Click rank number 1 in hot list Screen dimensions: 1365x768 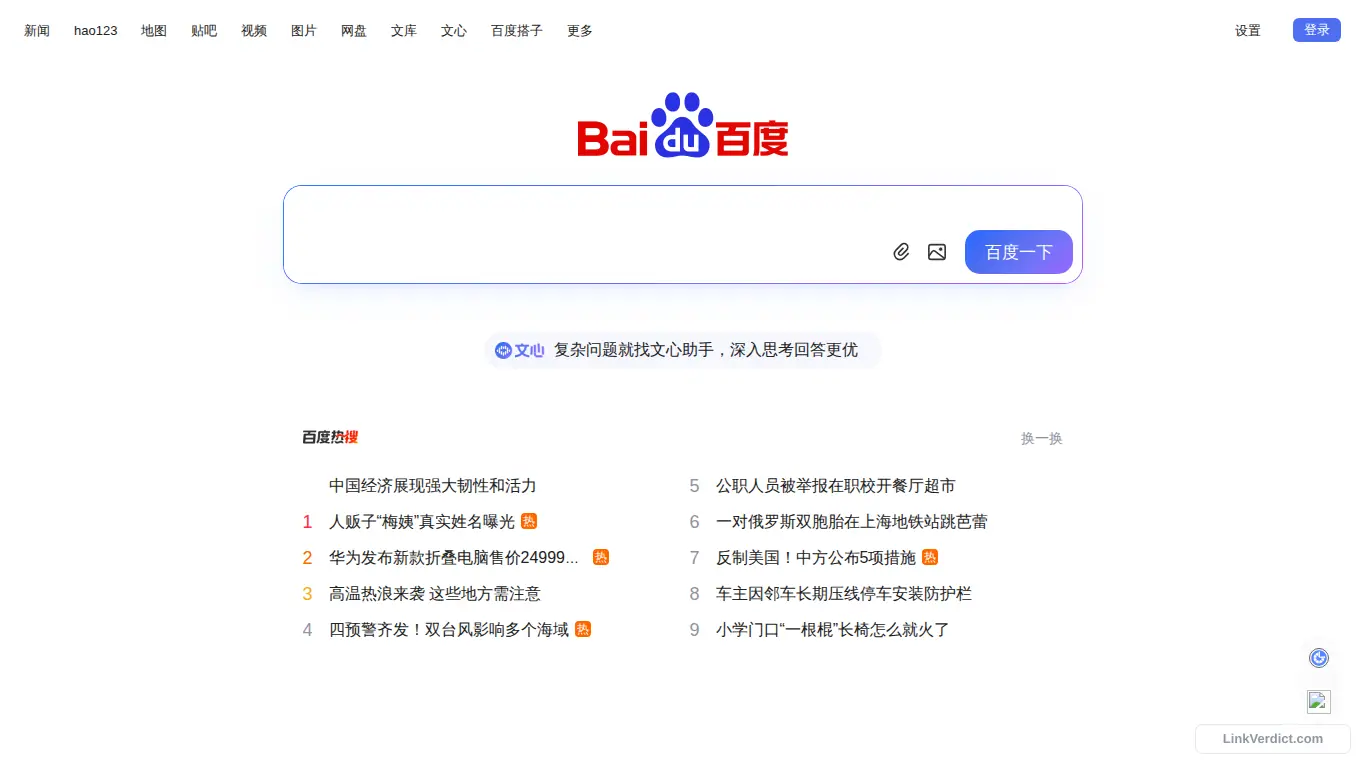308,522
